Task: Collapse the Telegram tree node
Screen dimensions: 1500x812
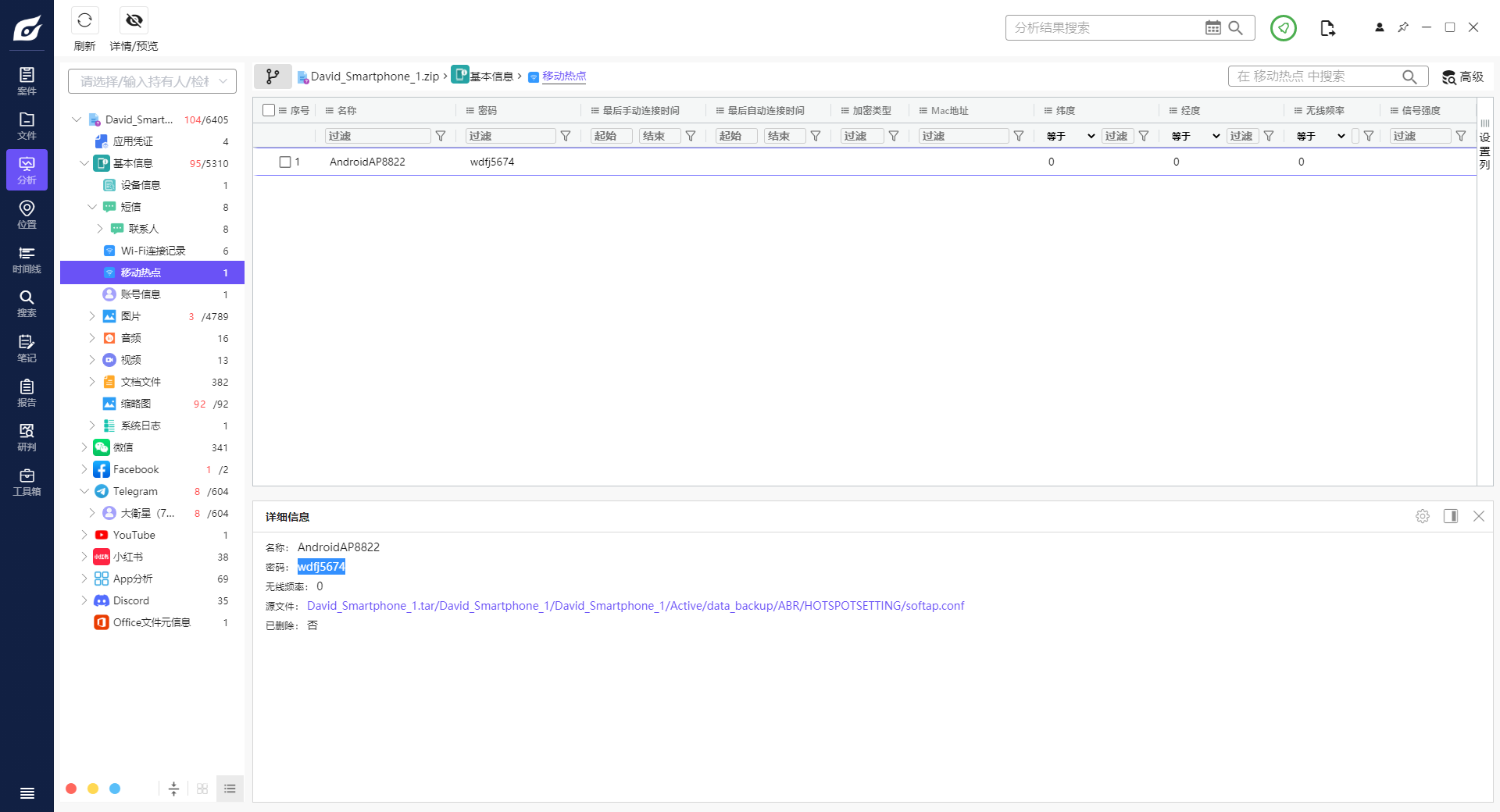Action: tap(84, 491)
